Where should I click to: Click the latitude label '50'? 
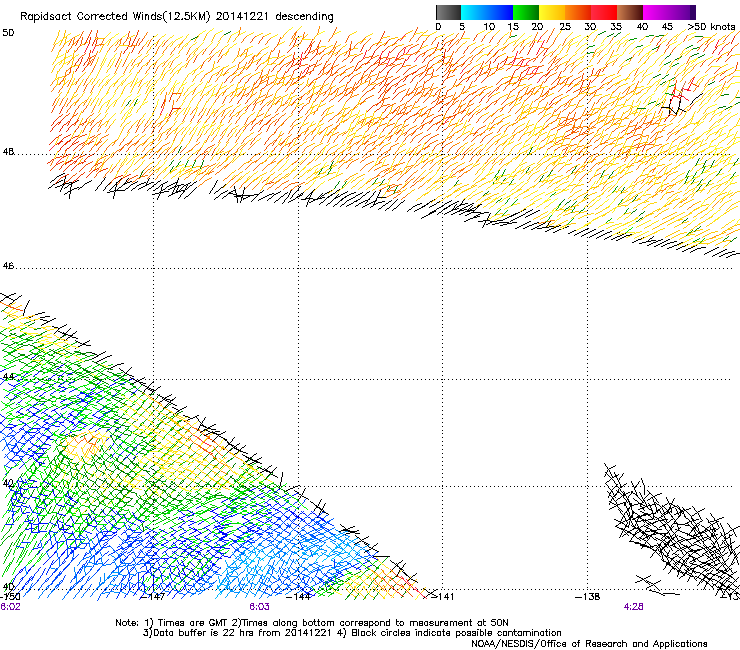[8, 33]
